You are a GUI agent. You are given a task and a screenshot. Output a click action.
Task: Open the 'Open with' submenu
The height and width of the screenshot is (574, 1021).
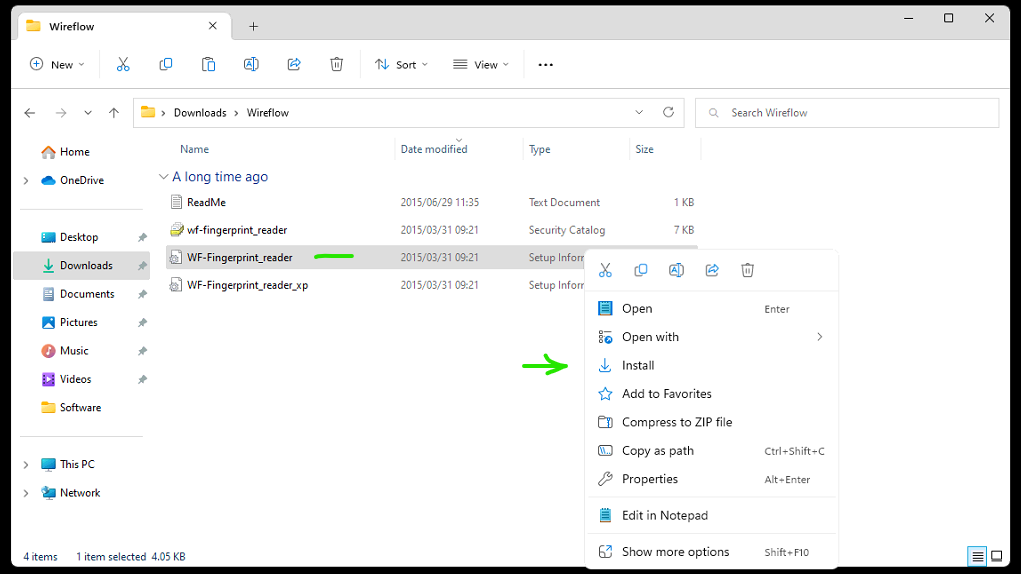(712, 337)
